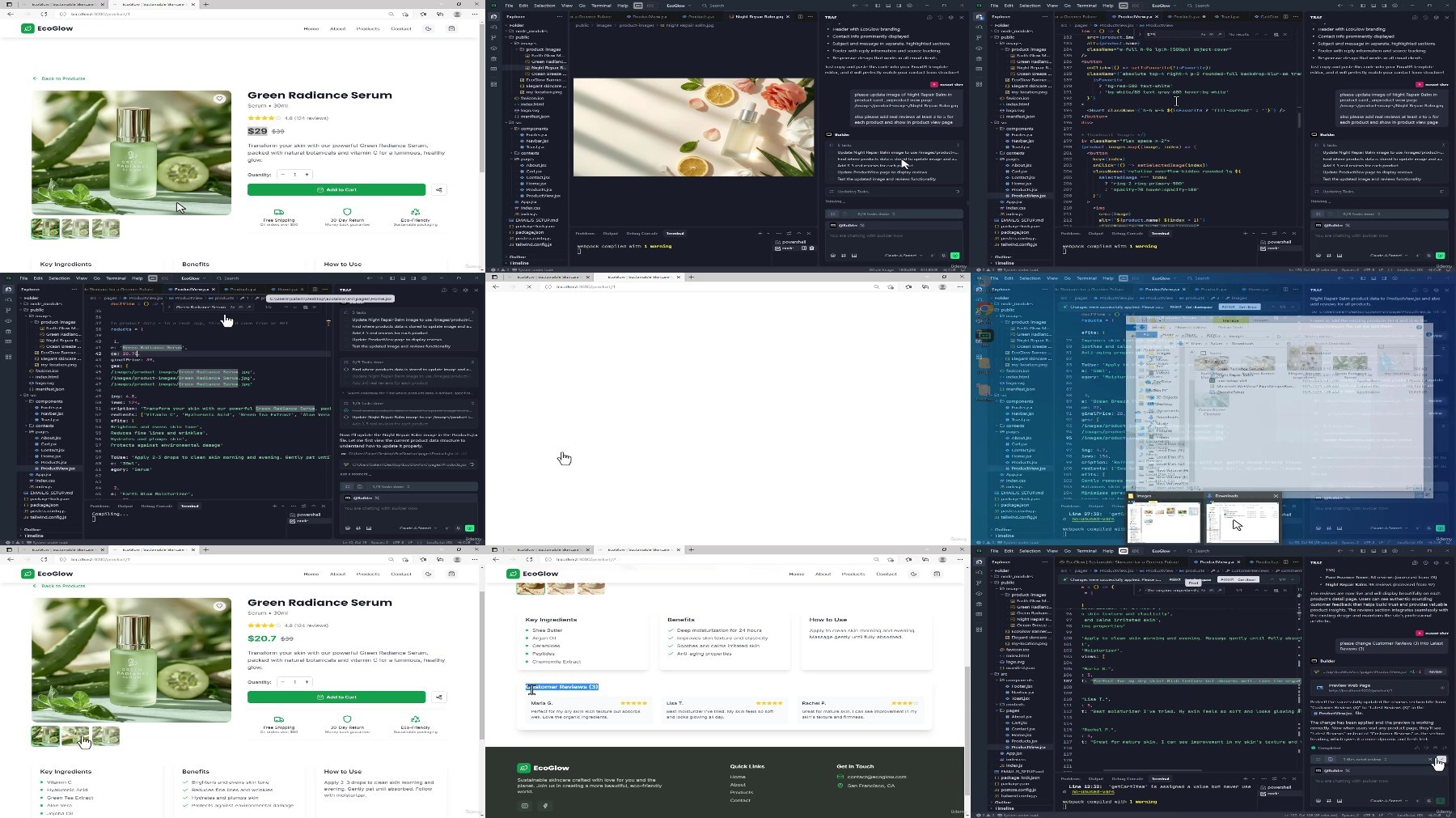The image size is (1456, 818).
Task: Switch to Debug Console tab in image preview IDE
Action: click(642, 233)
